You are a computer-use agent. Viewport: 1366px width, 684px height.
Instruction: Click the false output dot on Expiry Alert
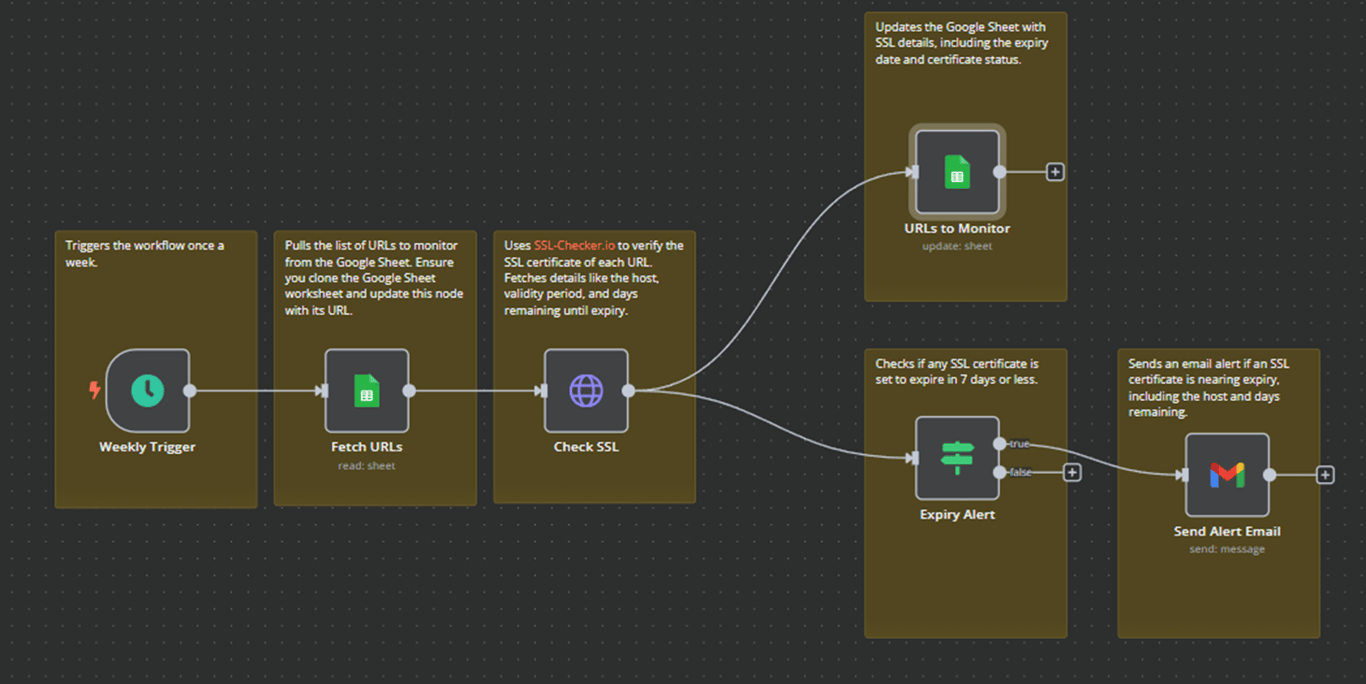998,472
